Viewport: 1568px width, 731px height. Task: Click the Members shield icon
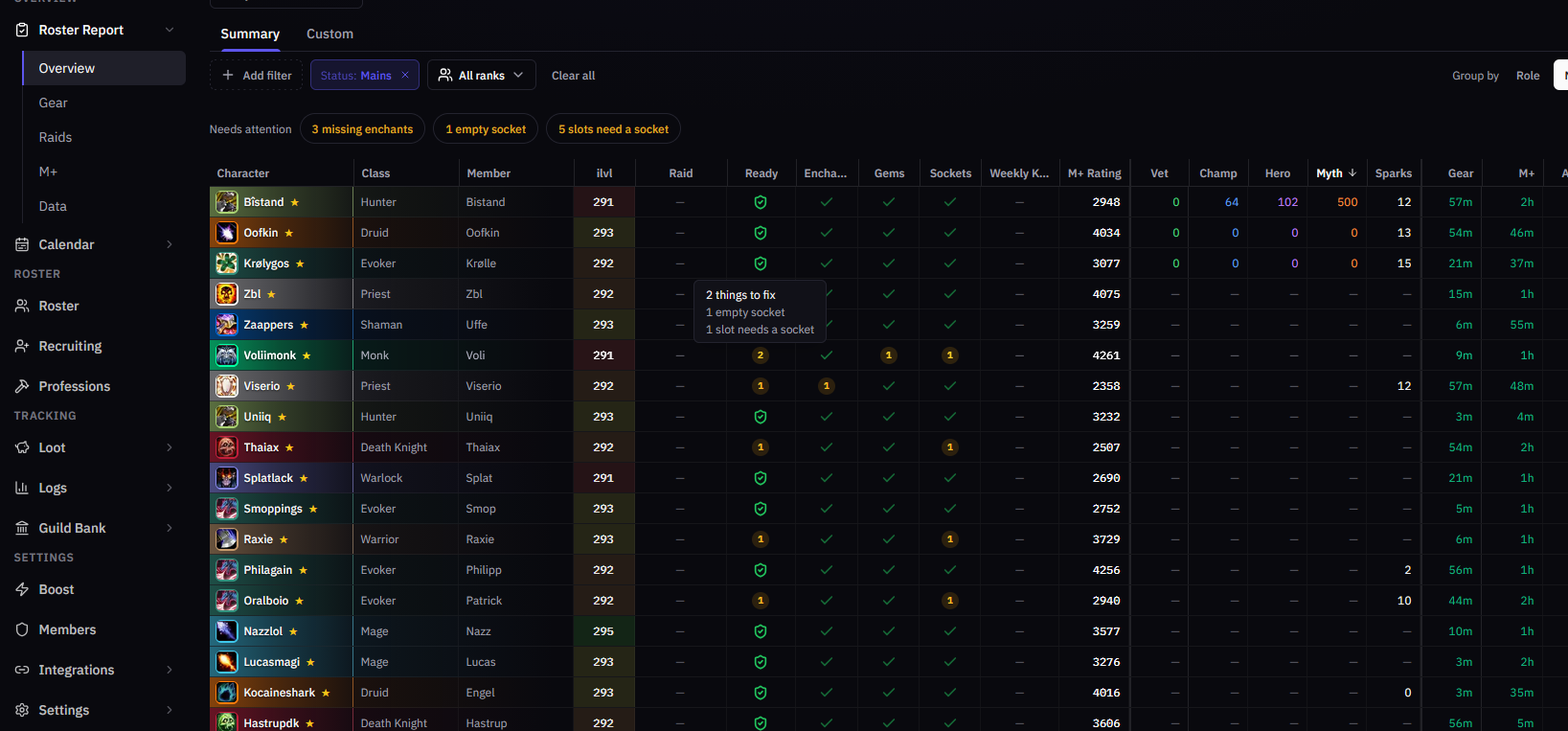(x=22, y=629)
